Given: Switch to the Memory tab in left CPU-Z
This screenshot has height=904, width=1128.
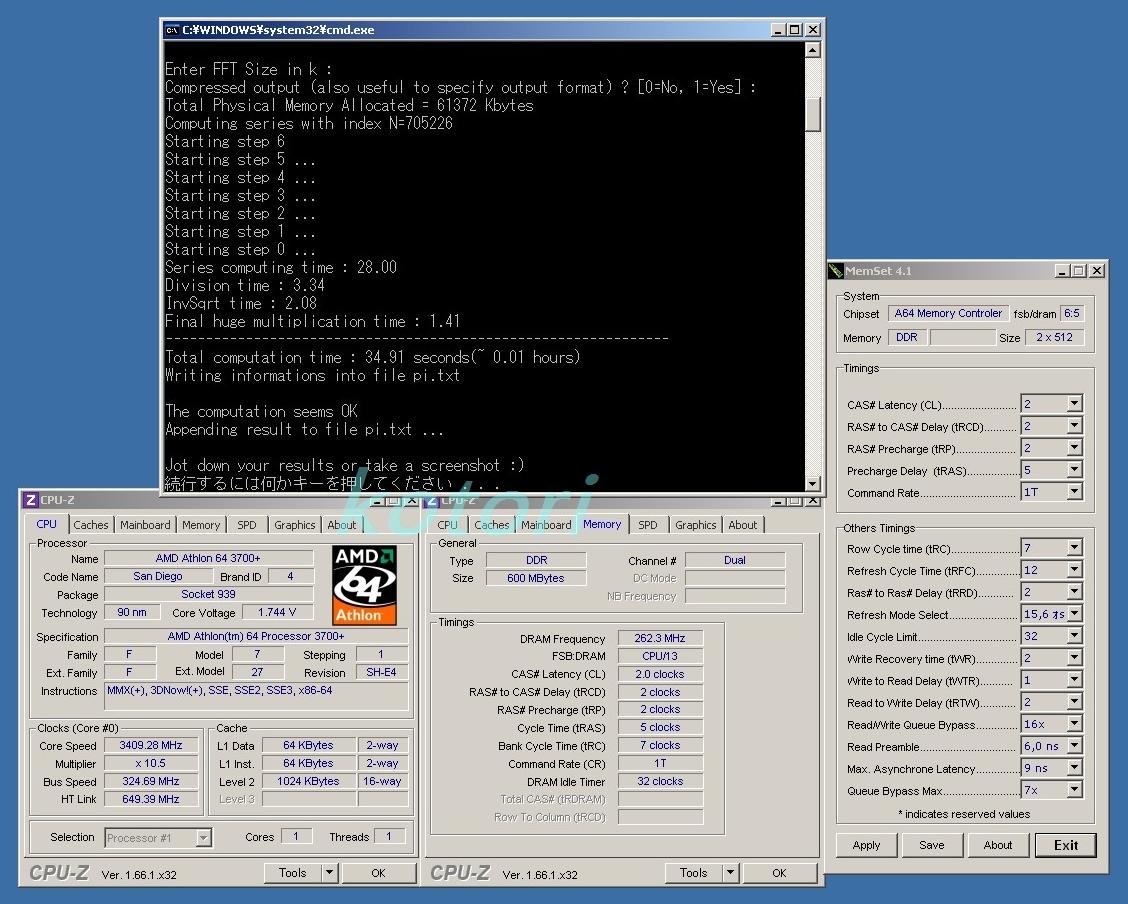Looking at the screenshot, I should (x=201, y=525).
